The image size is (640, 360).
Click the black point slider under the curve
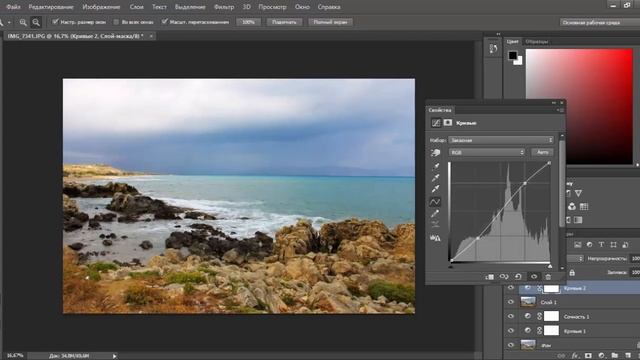451,267
